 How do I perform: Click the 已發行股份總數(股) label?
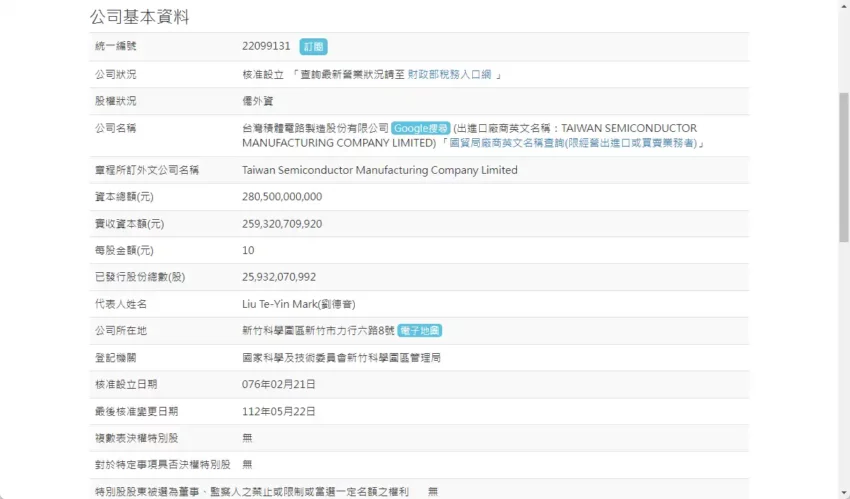pyautogui.click(x=140, y=277)
